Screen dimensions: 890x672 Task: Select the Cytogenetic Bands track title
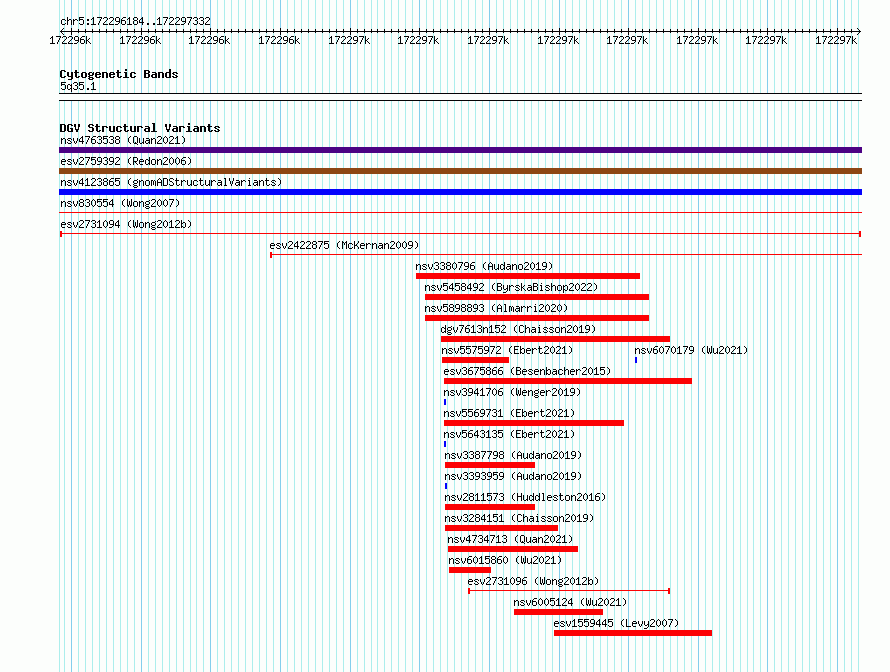(x=119, y=74)
